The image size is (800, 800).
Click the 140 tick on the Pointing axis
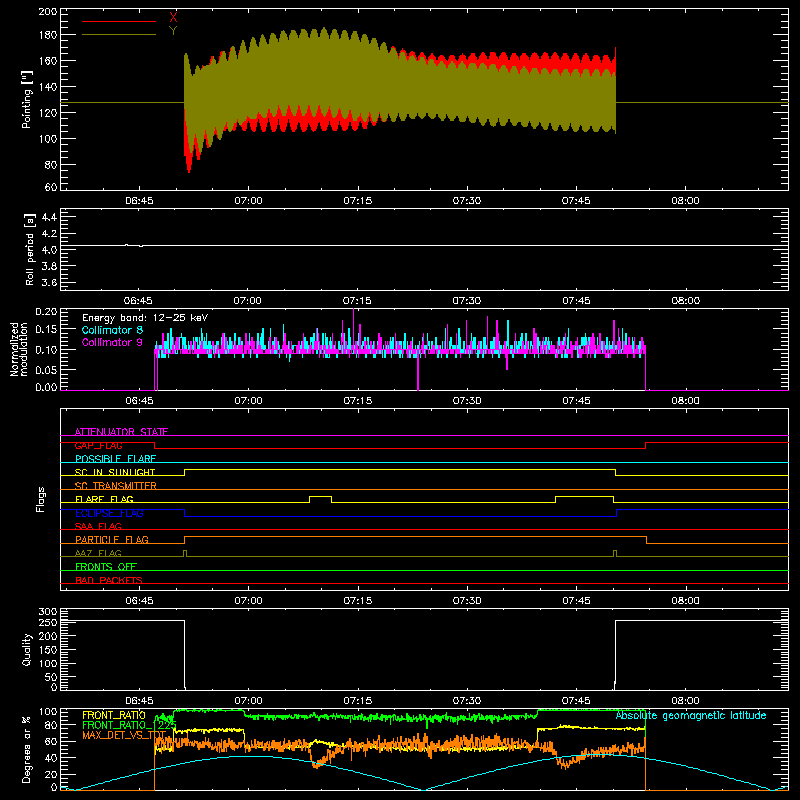48,87
